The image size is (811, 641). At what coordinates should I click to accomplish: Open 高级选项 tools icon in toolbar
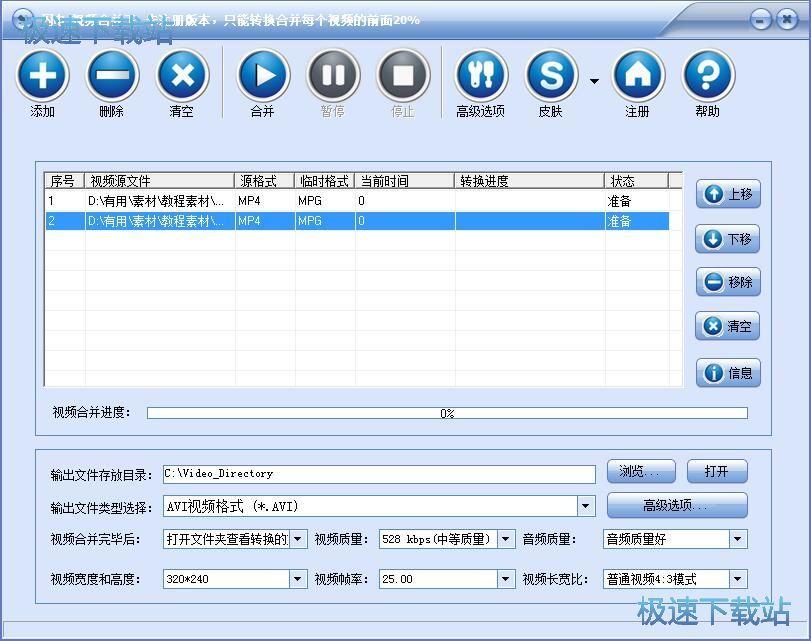(481, 75)
